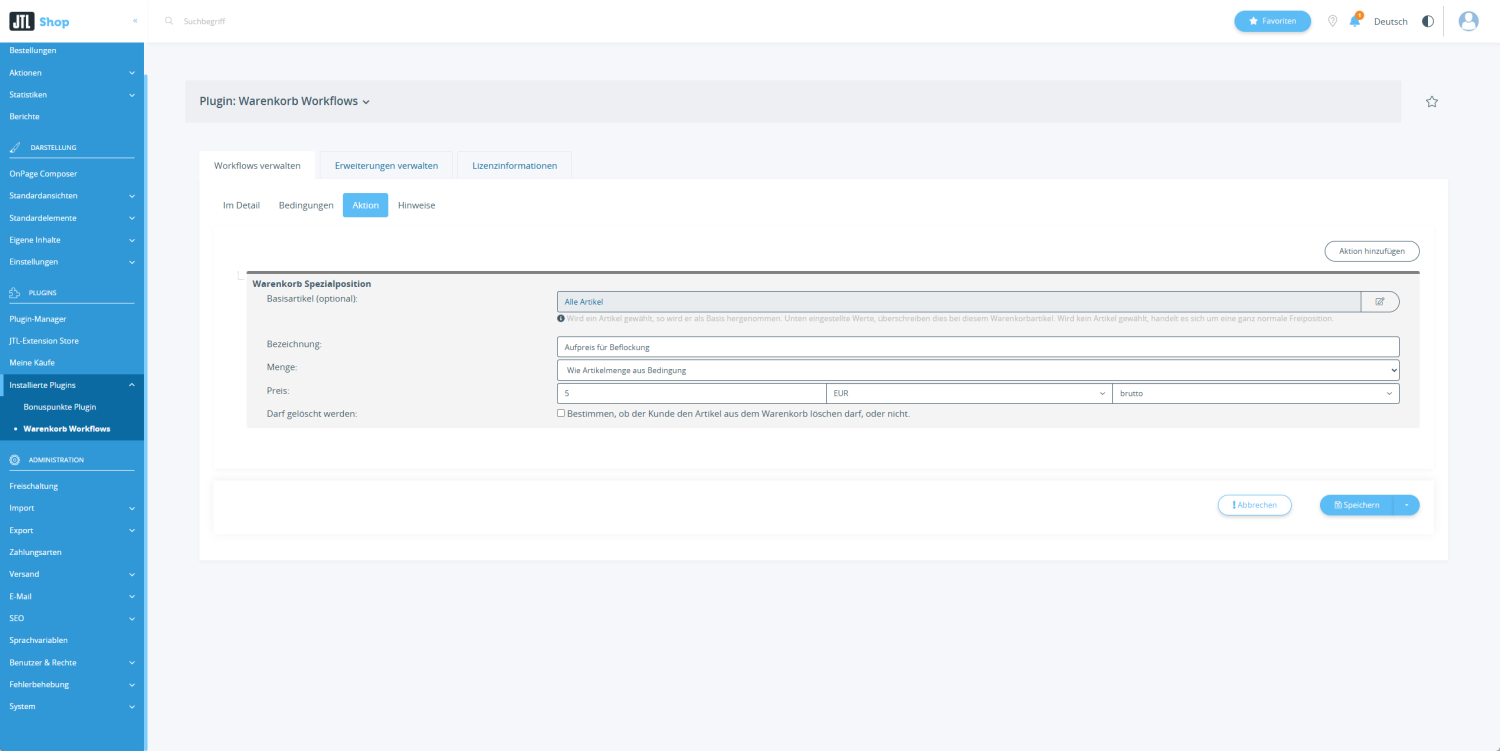This screenshot has width=1500, height=751.
Task: Click the search magnifier icon
Action: 169,21
